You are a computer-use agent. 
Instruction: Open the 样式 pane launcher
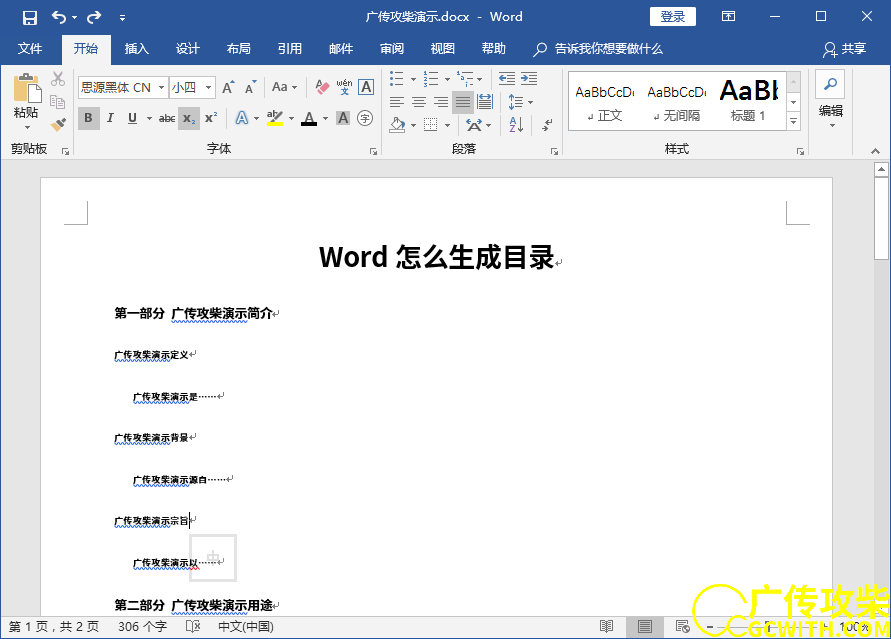(x=800, y=151)
